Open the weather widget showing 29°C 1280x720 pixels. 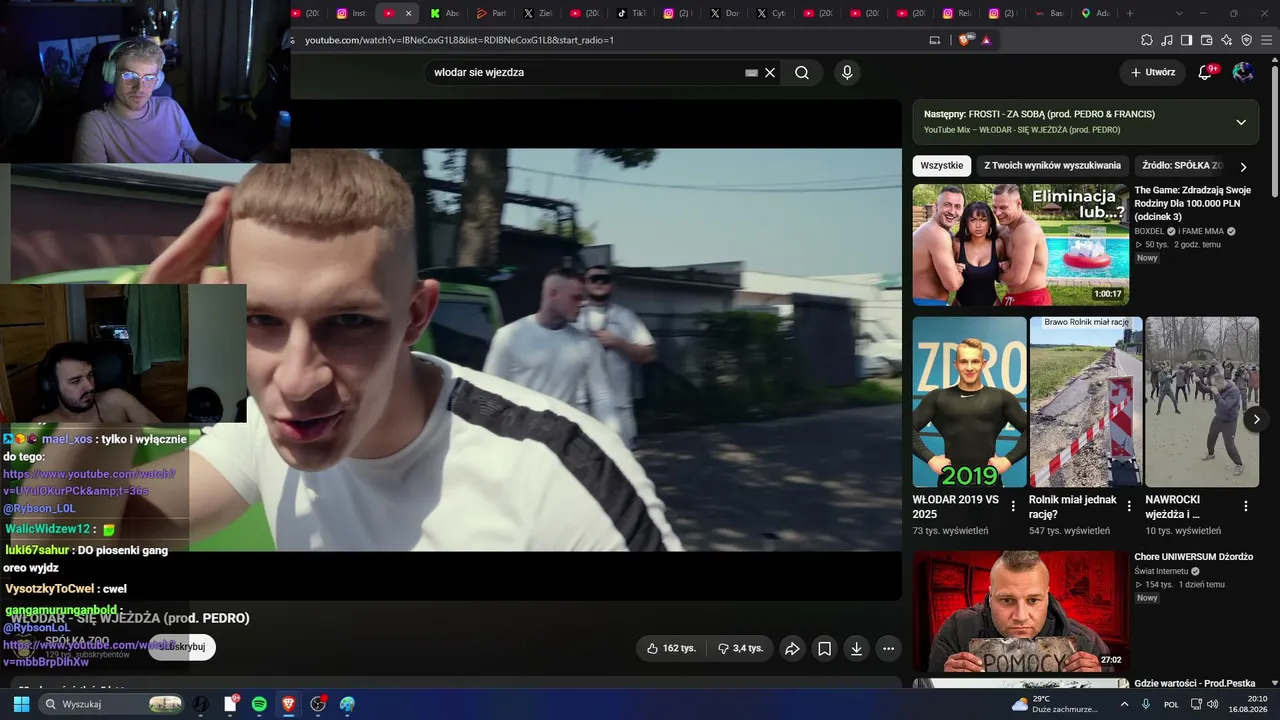pos(1054,704)
